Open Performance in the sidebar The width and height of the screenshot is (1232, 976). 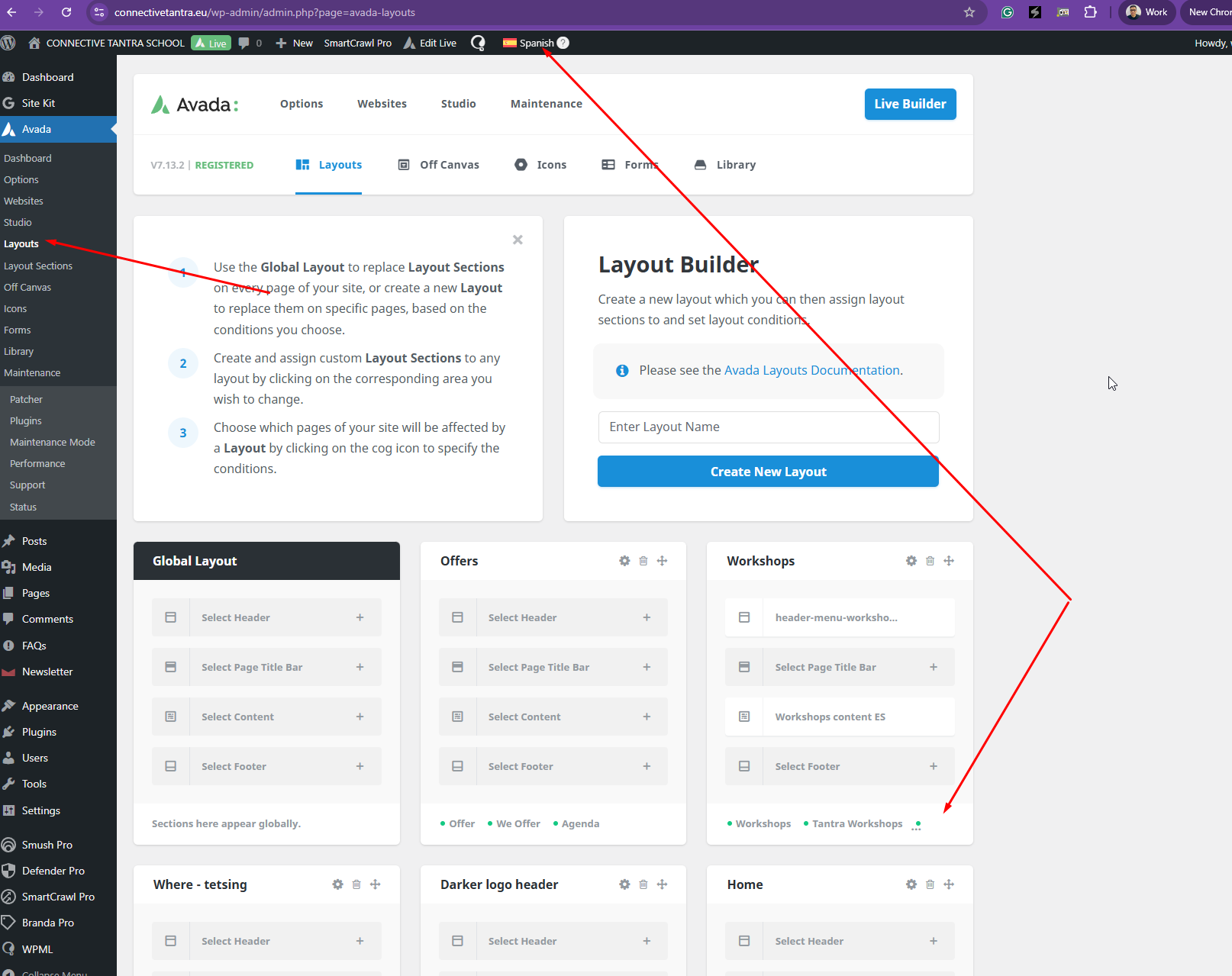[37, 463]
